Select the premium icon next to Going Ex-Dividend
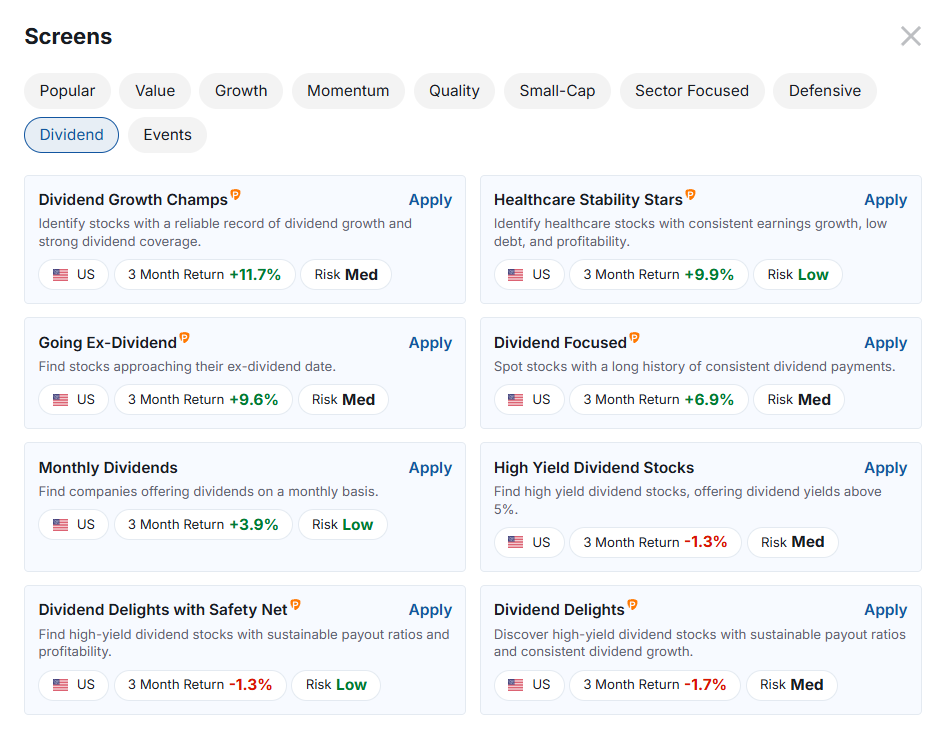 (x=185, y=336)
